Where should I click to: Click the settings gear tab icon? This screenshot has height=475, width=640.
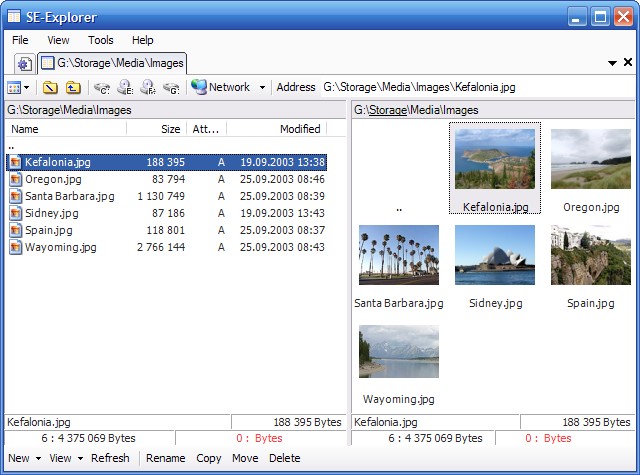click(24, 64)
